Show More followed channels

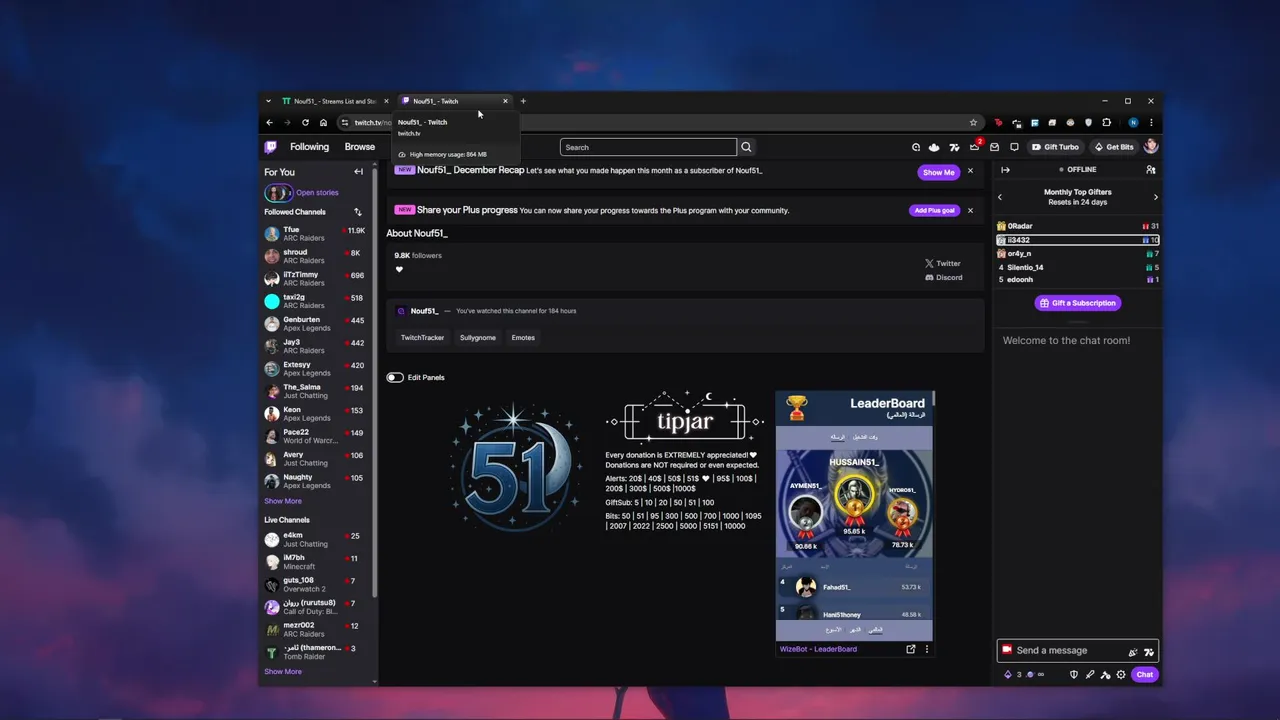tap(283, 501)
